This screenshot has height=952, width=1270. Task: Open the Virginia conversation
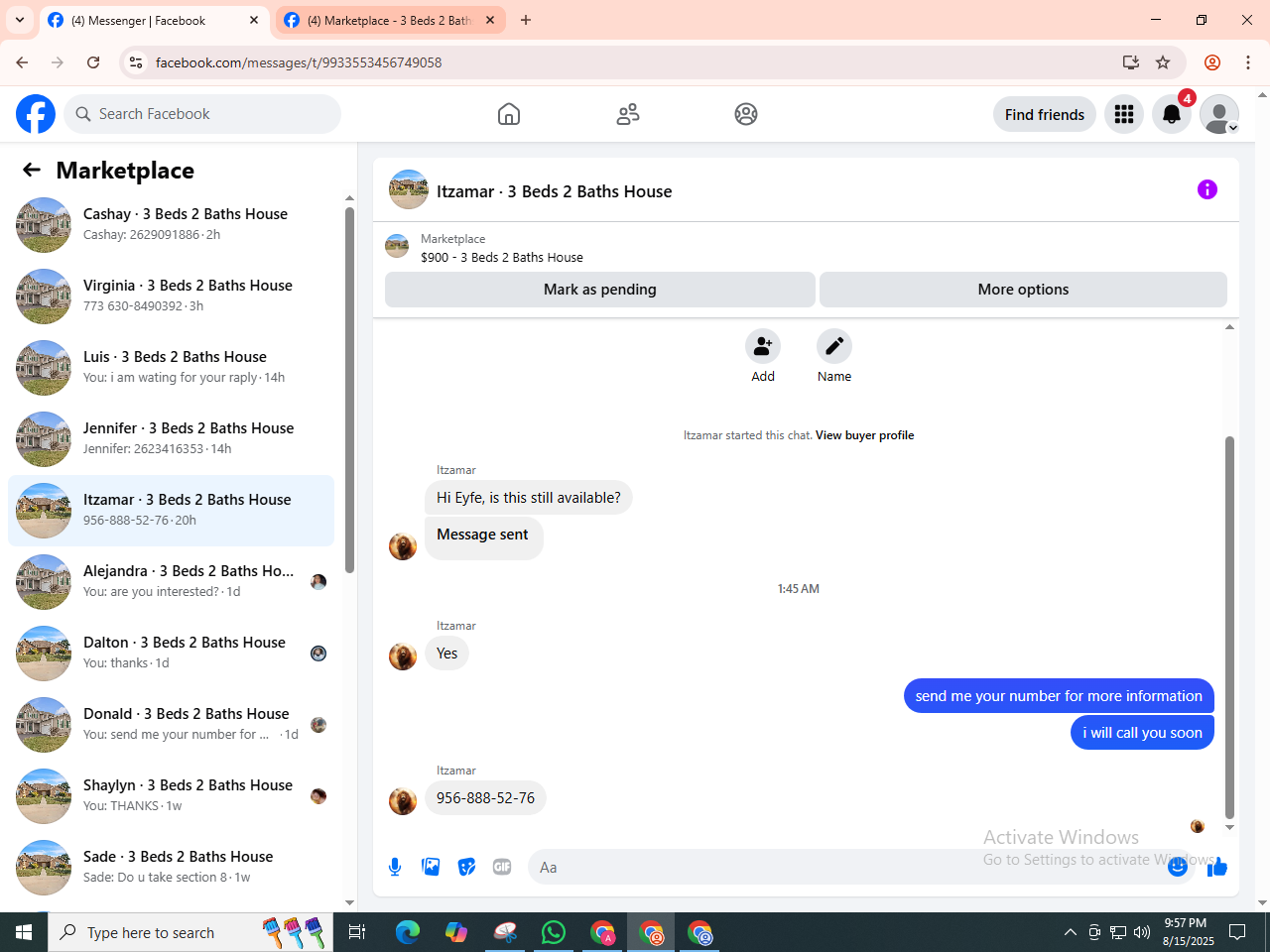[171, 297]
